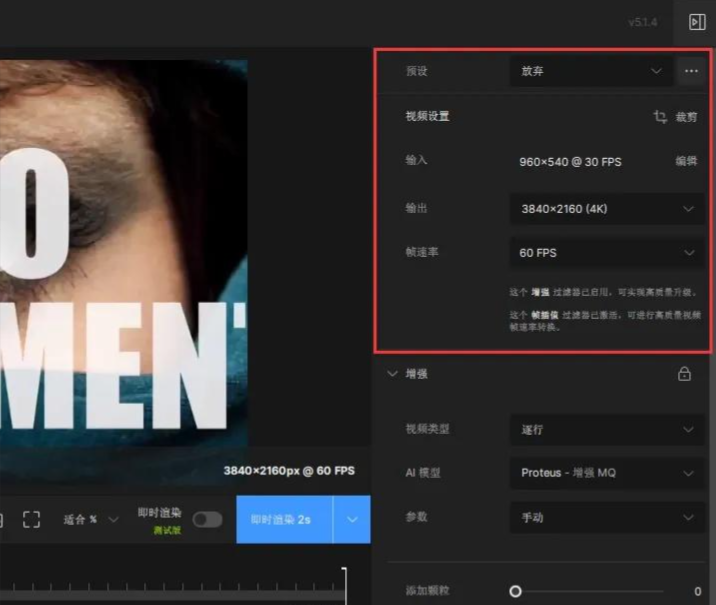Click the crop (裁剪) icon
Viewport: 716px width, 605px height.
click(x=660, y=117)
